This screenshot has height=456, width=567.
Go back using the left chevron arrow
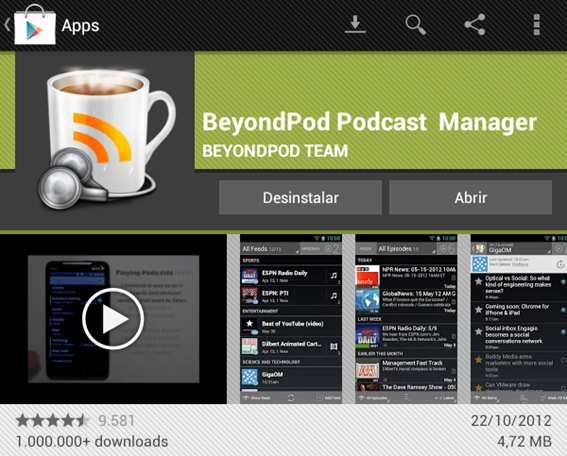(x=7, y=25)
